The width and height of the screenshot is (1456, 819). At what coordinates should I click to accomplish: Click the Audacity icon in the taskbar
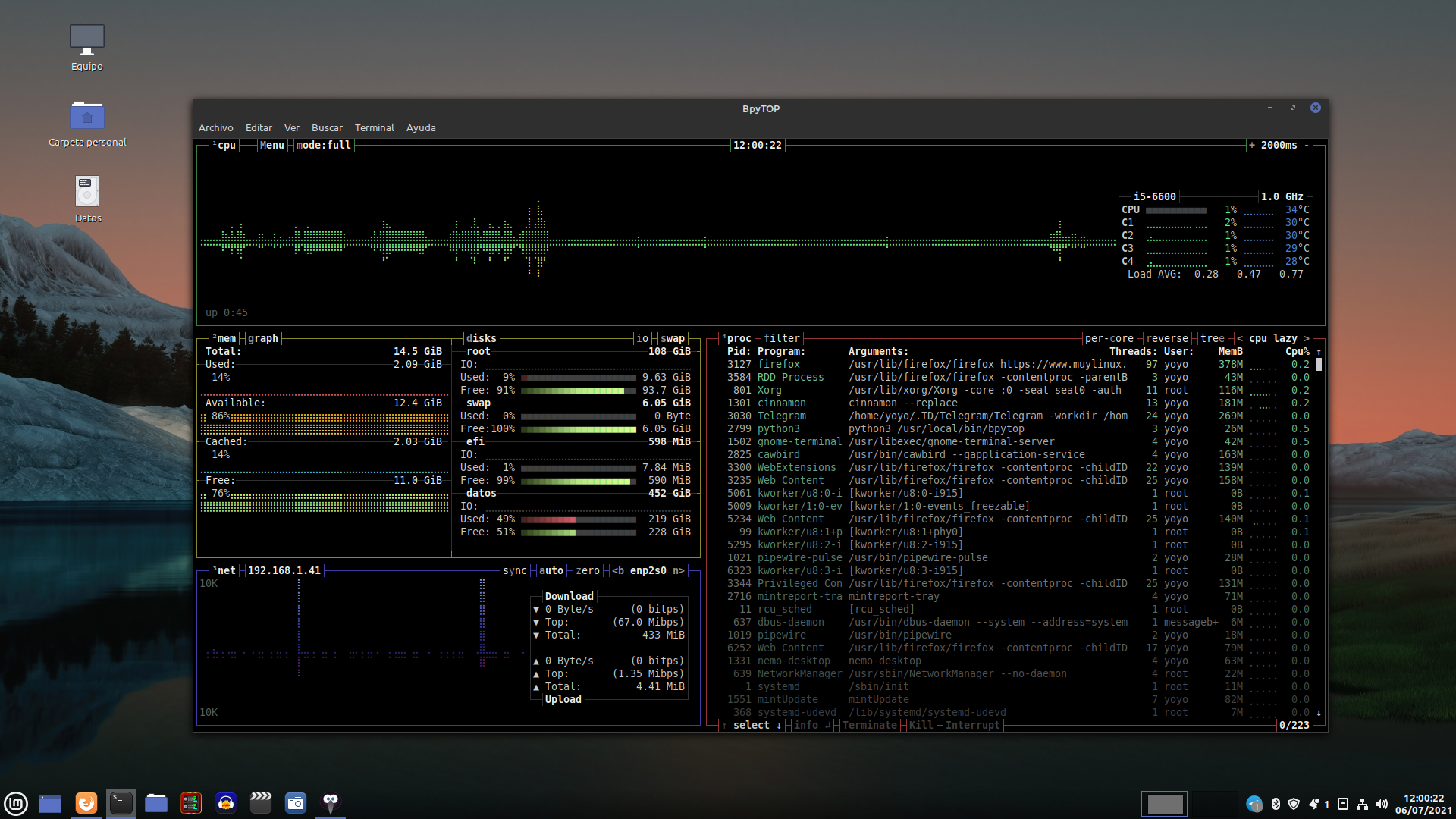(x=226, y=803)
